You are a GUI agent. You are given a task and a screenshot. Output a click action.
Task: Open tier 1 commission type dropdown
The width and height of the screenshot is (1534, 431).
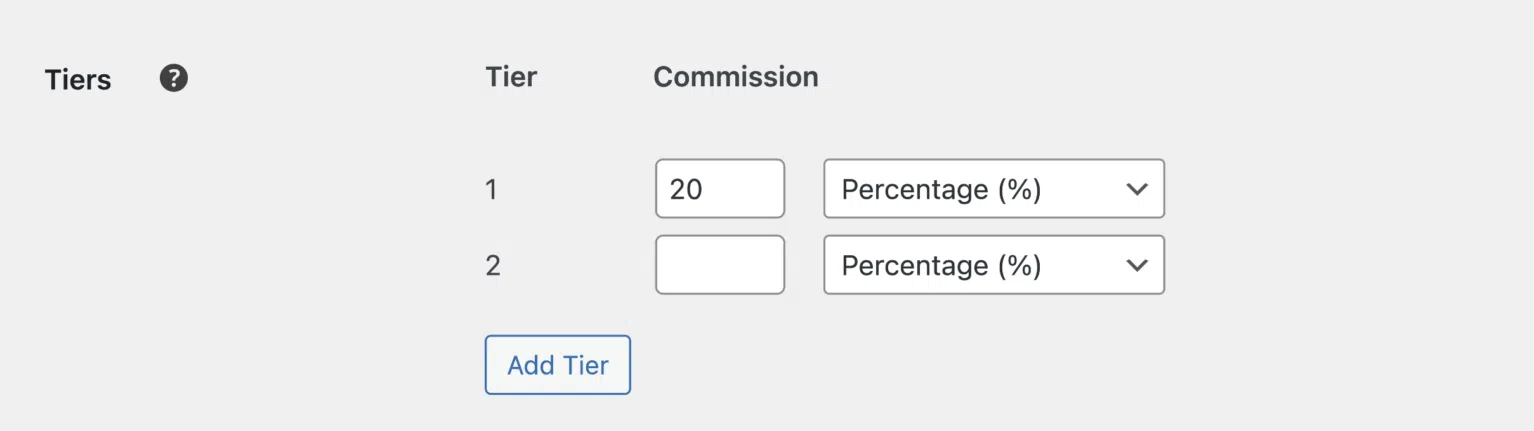[x=994, y=188]
